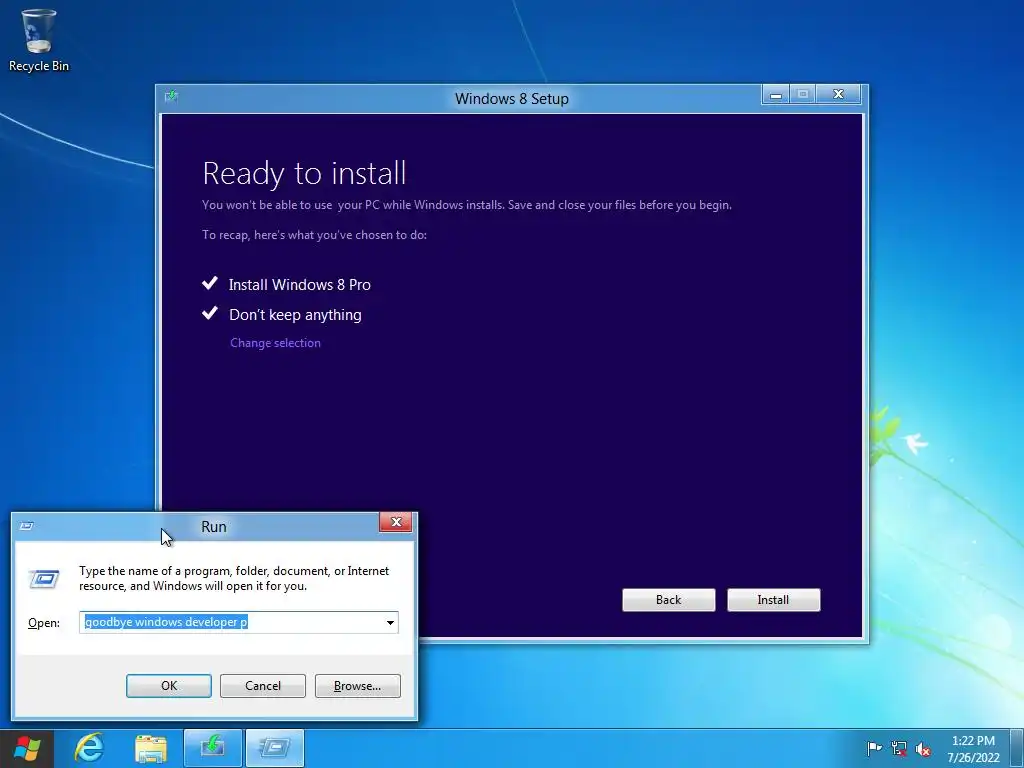
Task: Close the Windows 8 Setup window
Action: [x=839, y=95]
